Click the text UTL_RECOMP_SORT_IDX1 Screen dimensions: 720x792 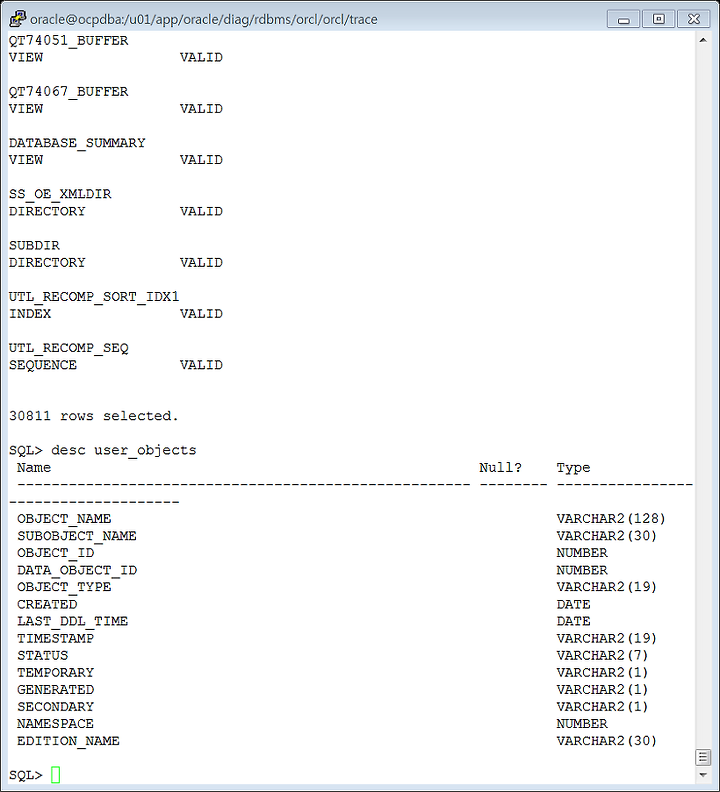[x=94, y=296]
